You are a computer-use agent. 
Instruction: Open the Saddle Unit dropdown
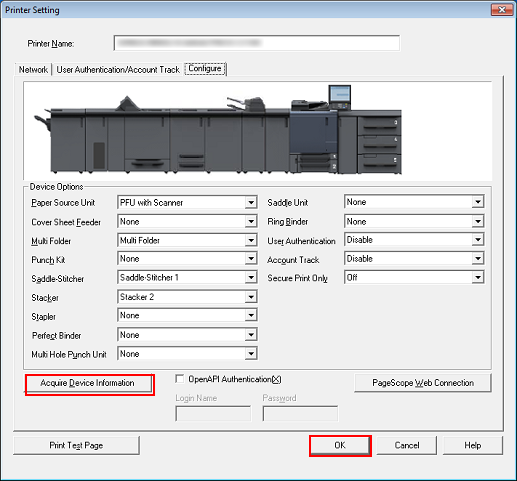coord(414,202)
